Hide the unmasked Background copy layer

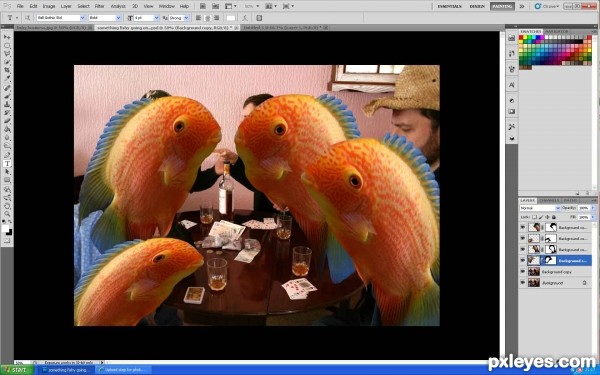pyautogui.click(x=523, y=272)
